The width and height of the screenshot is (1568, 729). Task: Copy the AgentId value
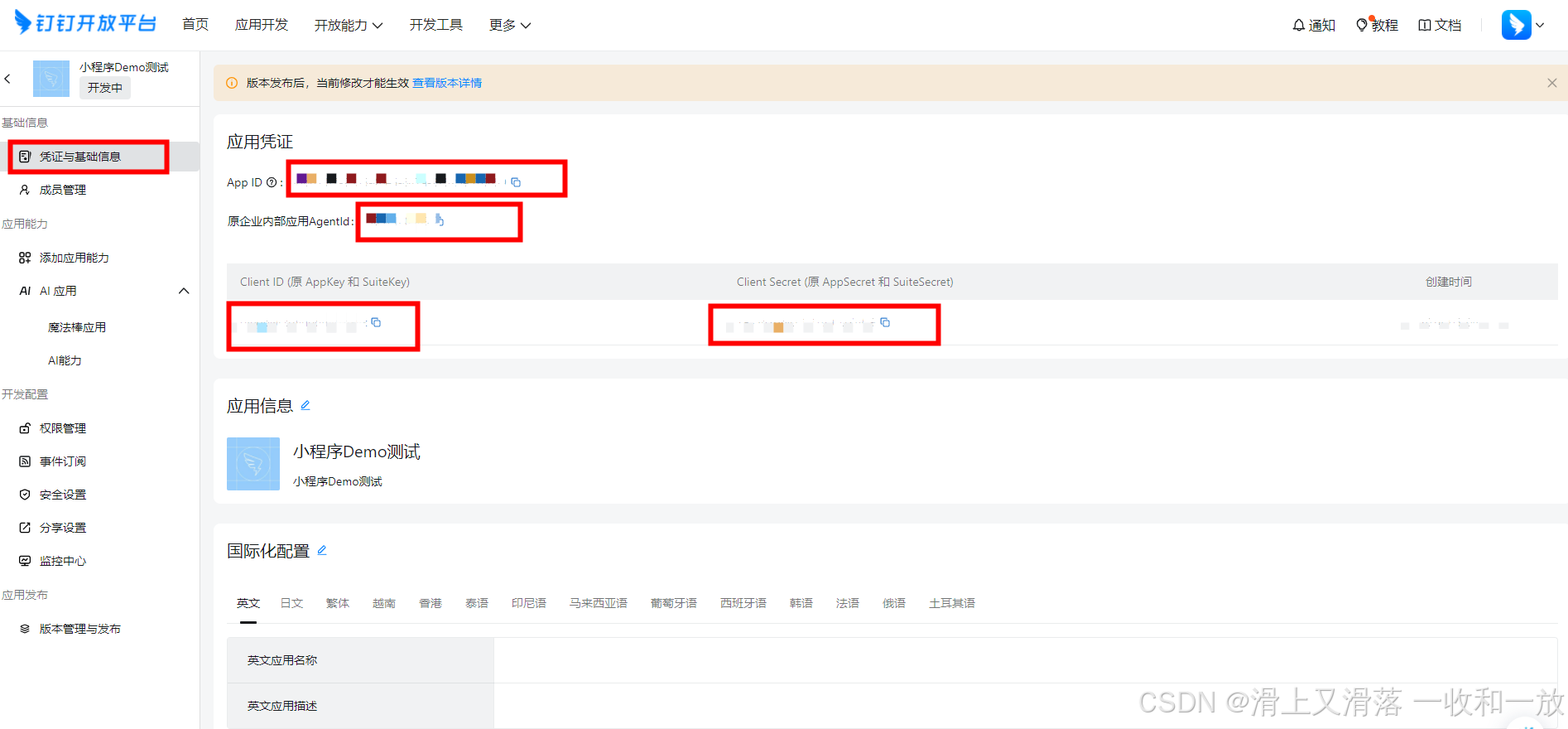[x=440, y=220]
